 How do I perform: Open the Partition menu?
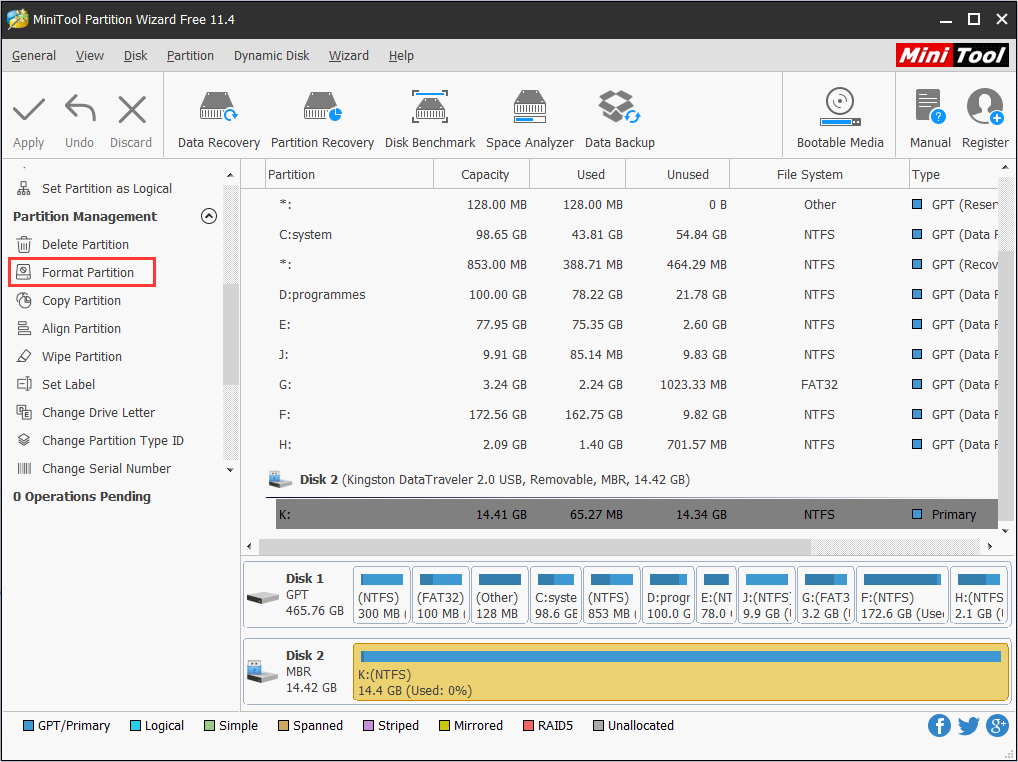tap(190, 56)
